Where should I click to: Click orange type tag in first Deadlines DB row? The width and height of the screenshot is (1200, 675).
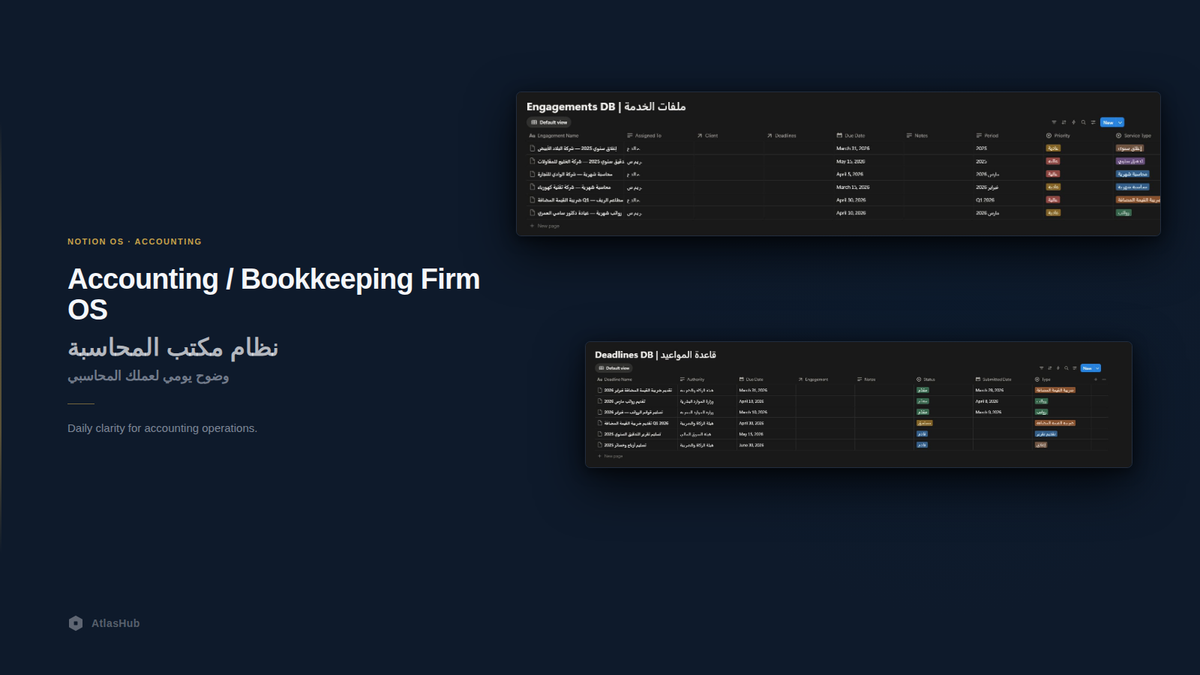1055,390
